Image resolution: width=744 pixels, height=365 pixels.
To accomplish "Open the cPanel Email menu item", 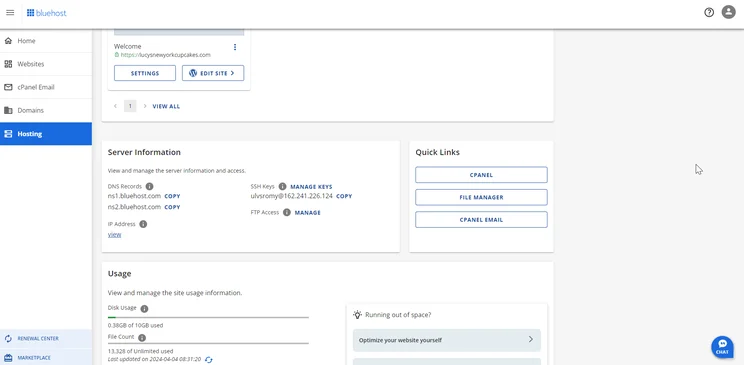I will tap(46, 87).
